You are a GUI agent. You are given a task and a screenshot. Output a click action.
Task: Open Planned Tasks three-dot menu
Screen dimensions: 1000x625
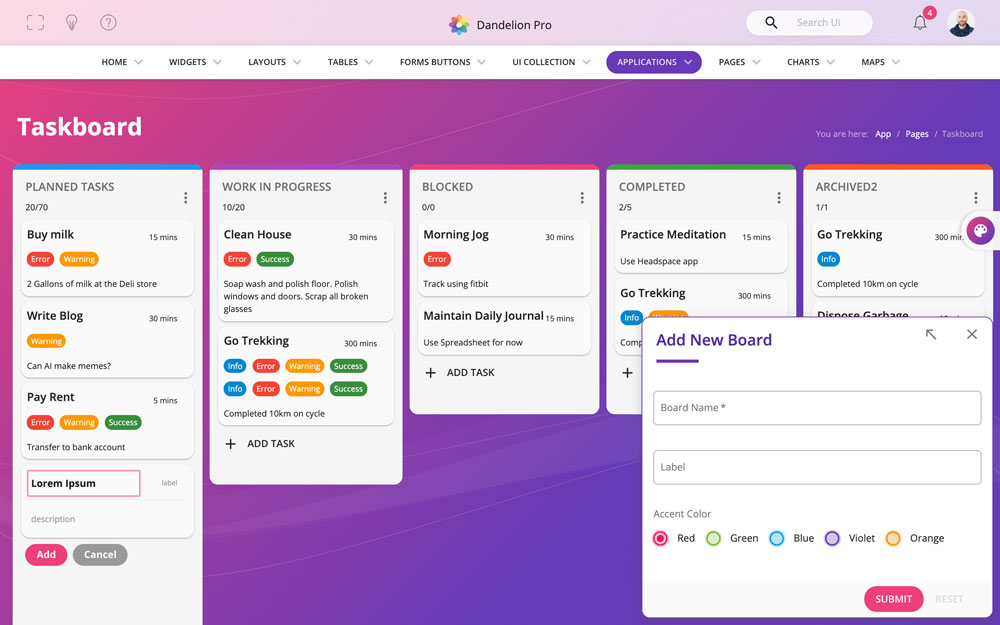point(185,198)
